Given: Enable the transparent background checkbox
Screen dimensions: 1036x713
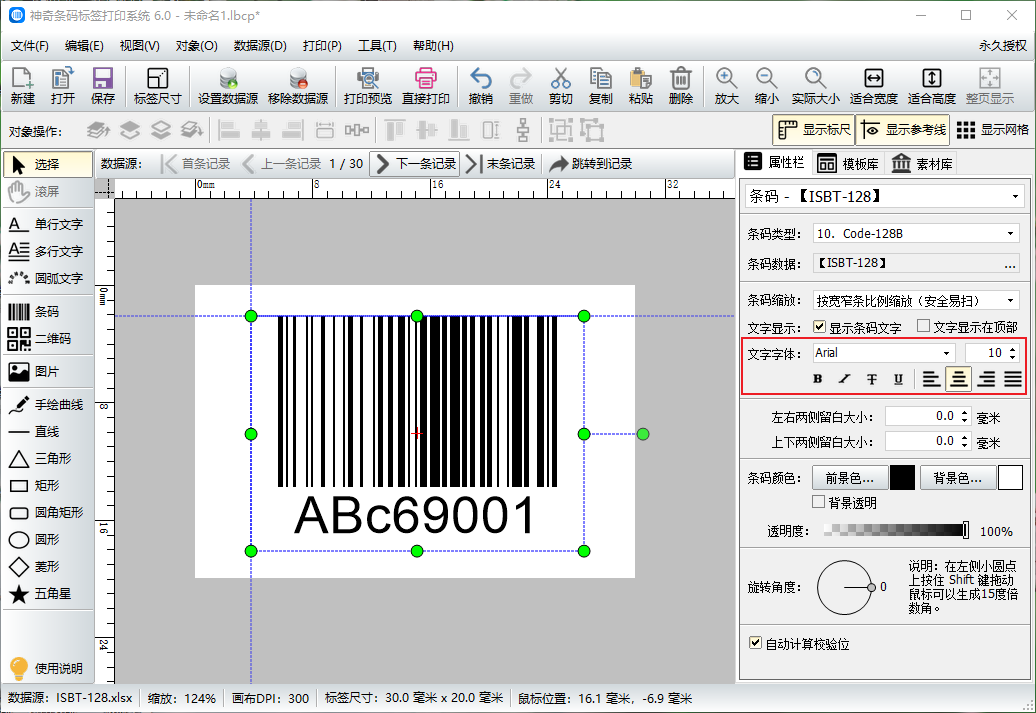Looking at the screenshot, I should [x=819, y=502].
